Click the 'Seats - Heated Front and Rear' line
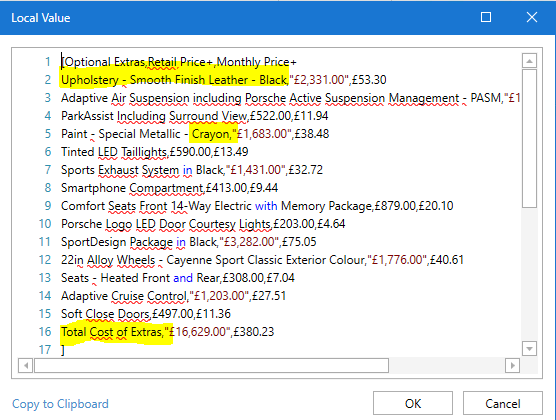This screenshot has width=556, height=420. 177,278
